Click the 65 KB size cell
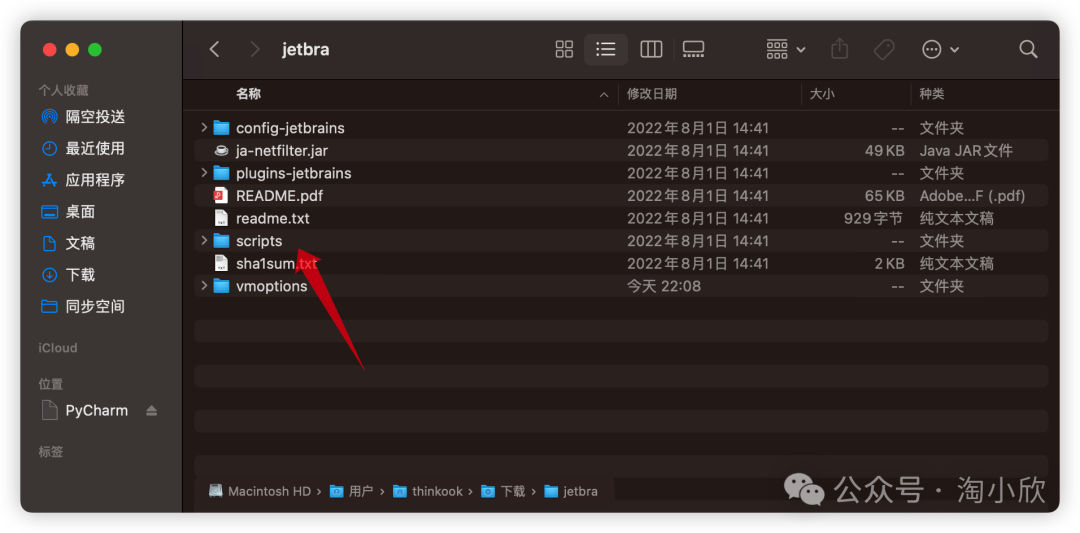 (x=884, y=196)
